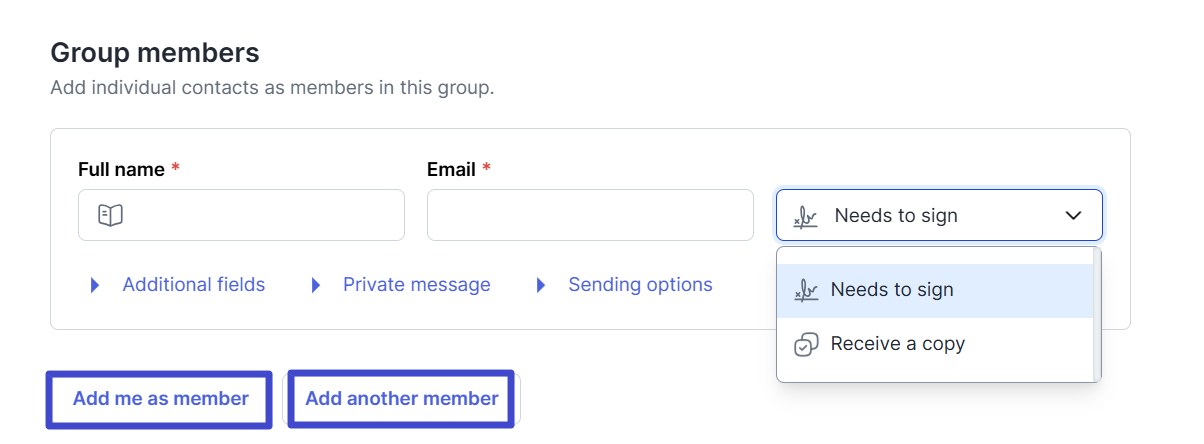Open the Private message link
This screenshot has width=1204, height=444.
tap(416, 285)
